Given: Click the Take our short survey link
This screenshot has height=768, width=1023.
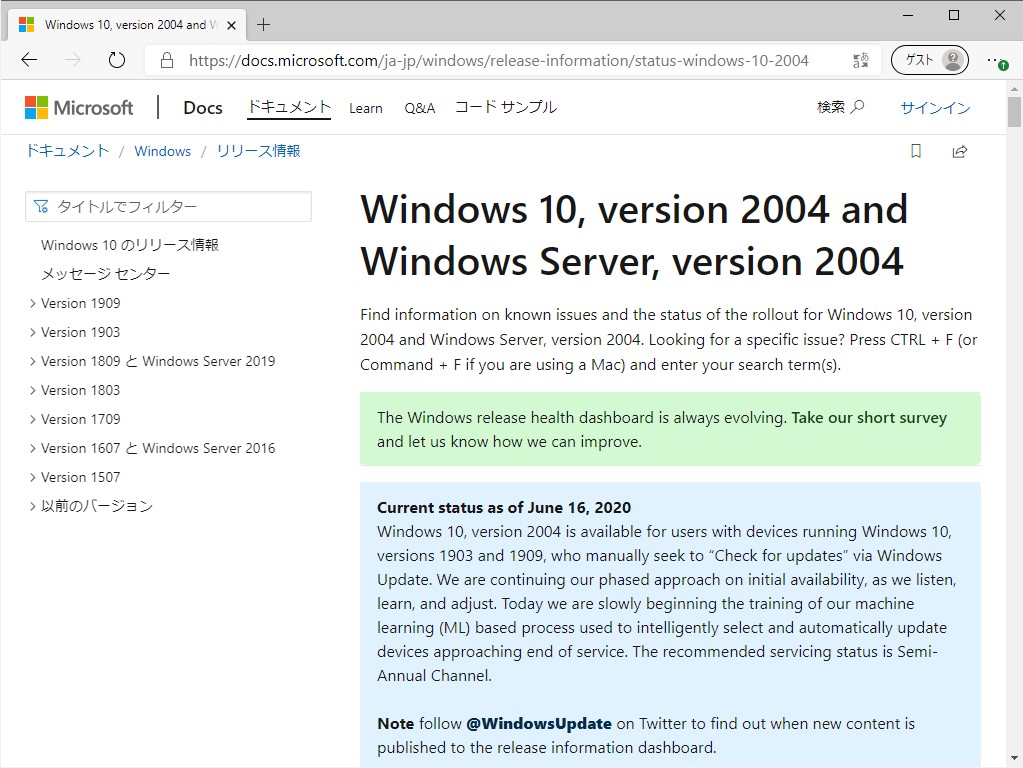Looking at the screenshot, I should point(869,418).
